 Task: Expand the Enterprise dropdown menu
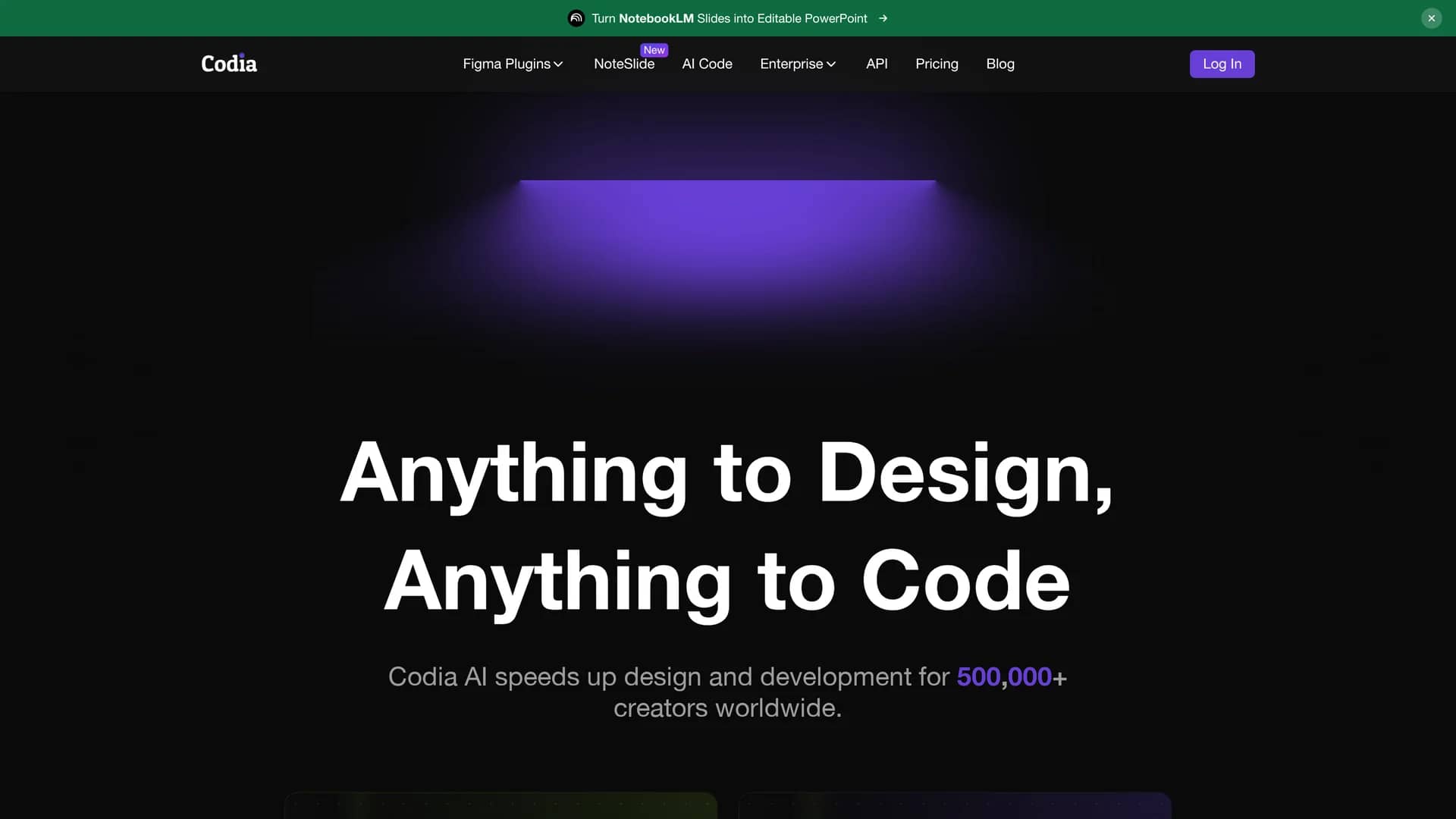(798, 64)
